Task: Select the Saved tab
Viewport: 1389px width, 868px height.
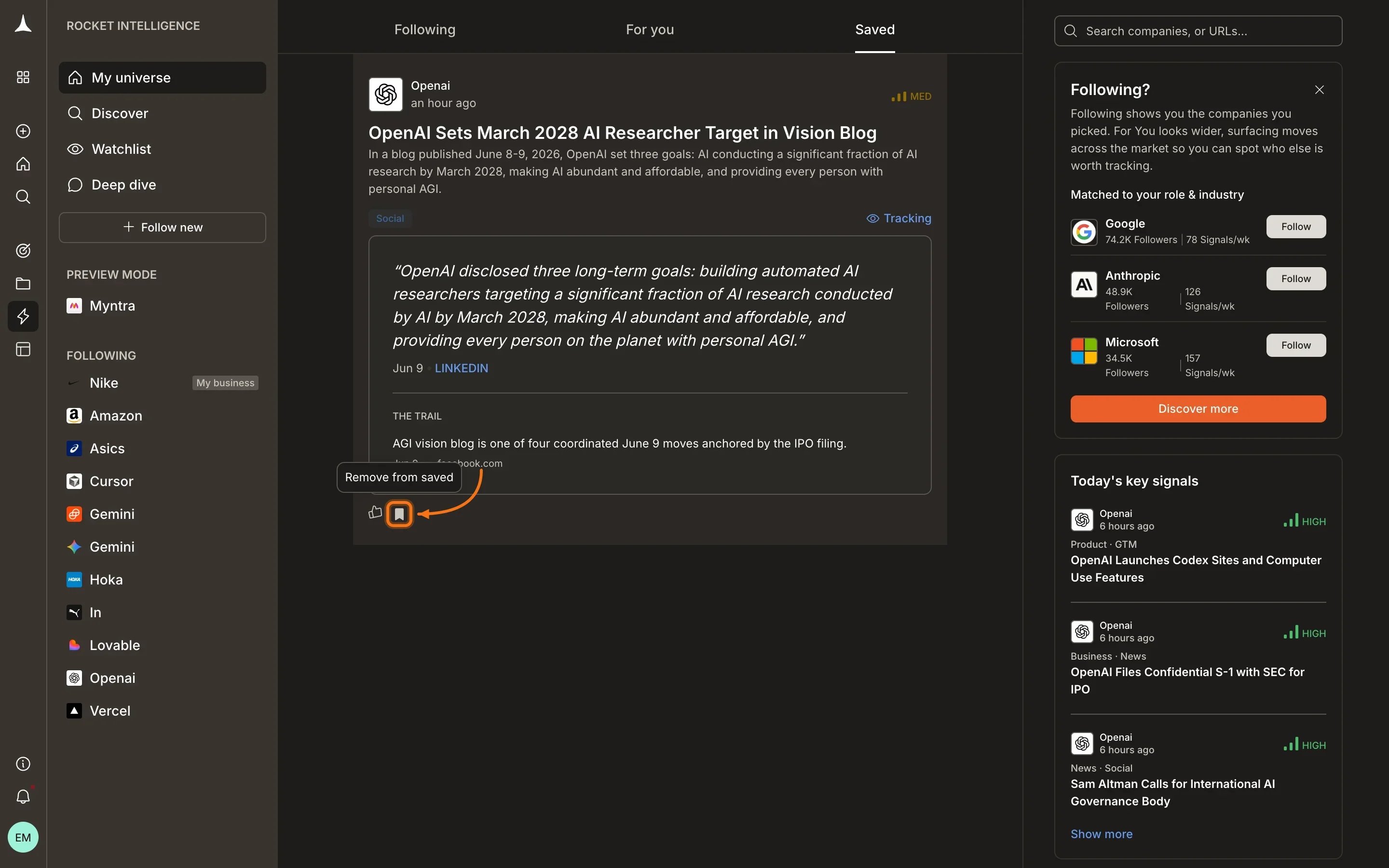Action: click(875, 29)
